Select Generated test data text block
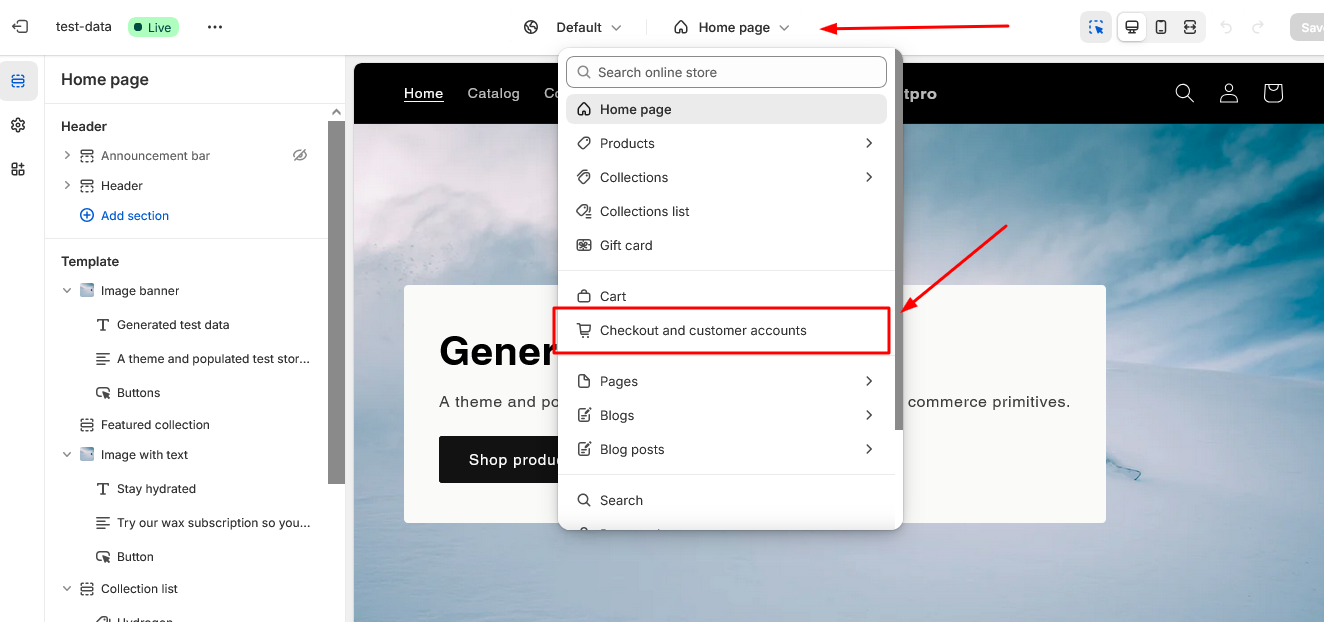 (173, 325)
